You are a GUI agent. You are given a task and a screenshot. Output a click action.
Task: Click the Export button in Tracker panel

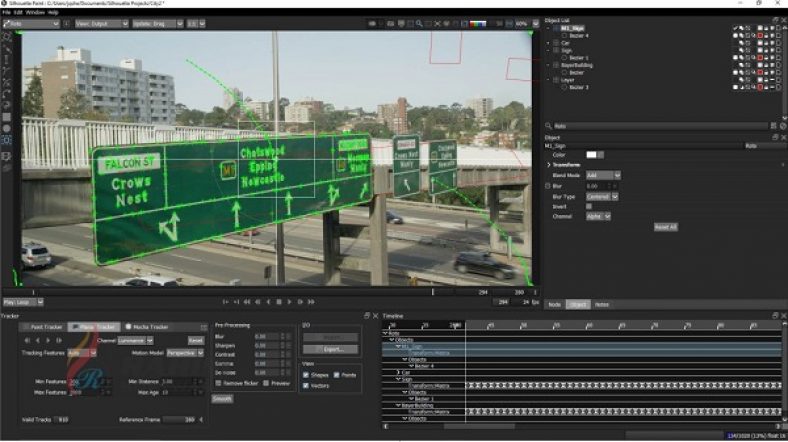pyautogui.click(x=333, y=349)
